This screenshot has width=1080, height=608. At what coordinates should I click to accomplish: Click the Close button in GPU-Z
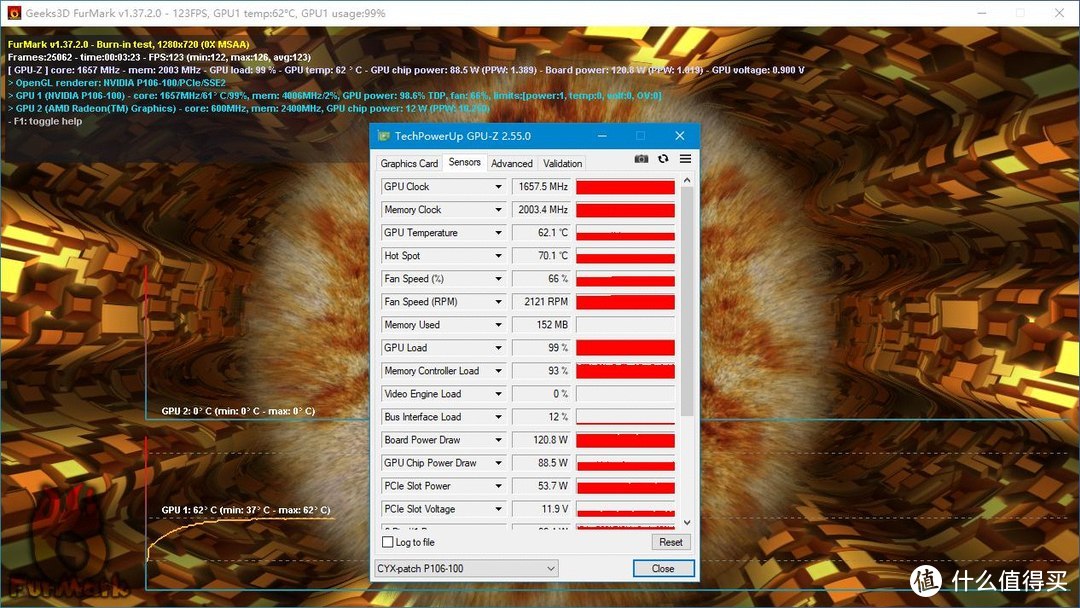pyautogui.click(x=663, y=569)
